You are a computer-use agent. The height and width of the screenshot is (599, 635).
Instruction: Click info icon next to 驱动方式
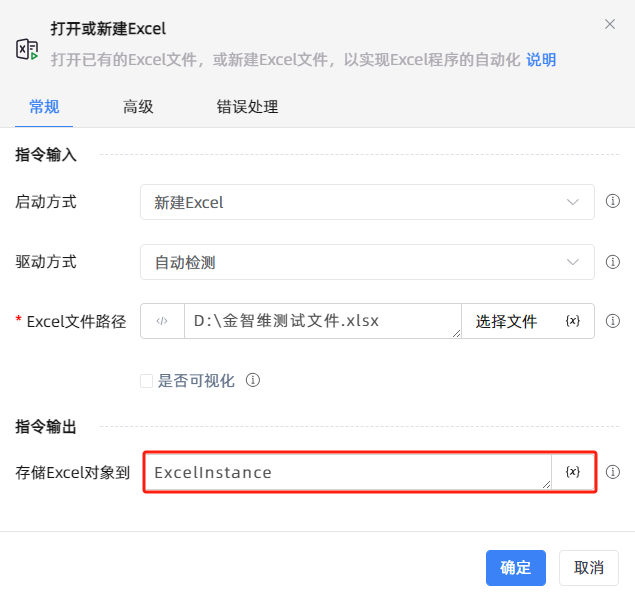[612, 262]
